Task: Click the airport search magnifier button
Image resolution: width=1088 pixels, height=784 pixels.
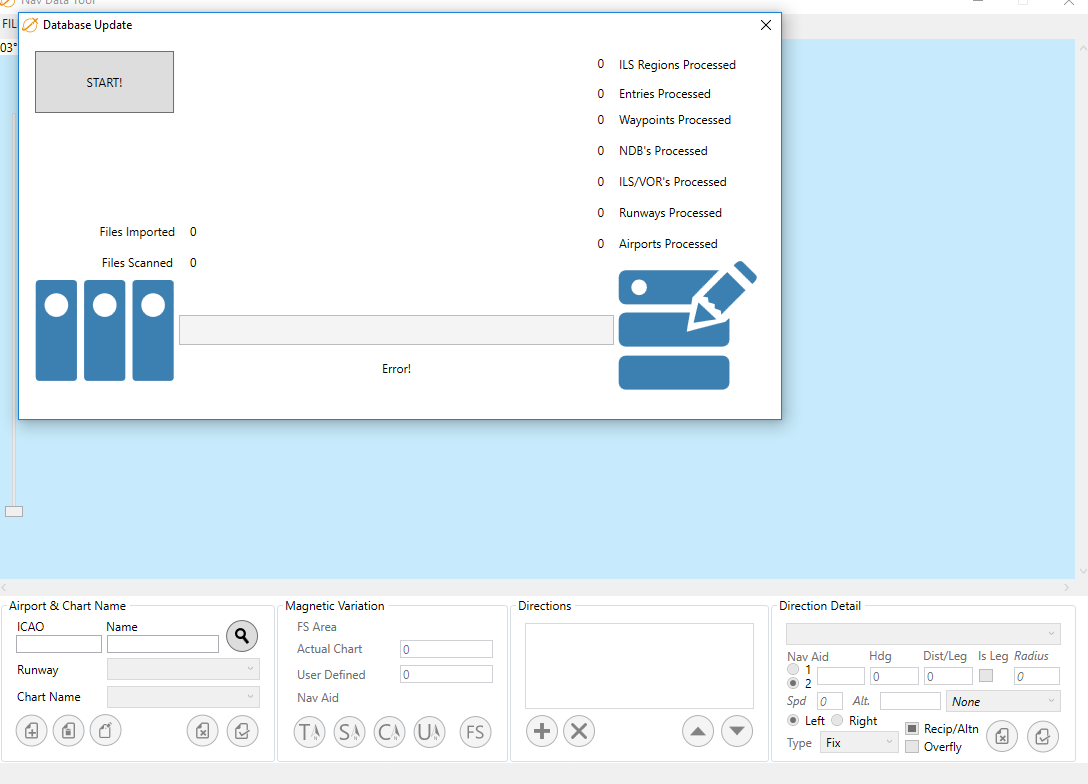Action: pos(242,635)
